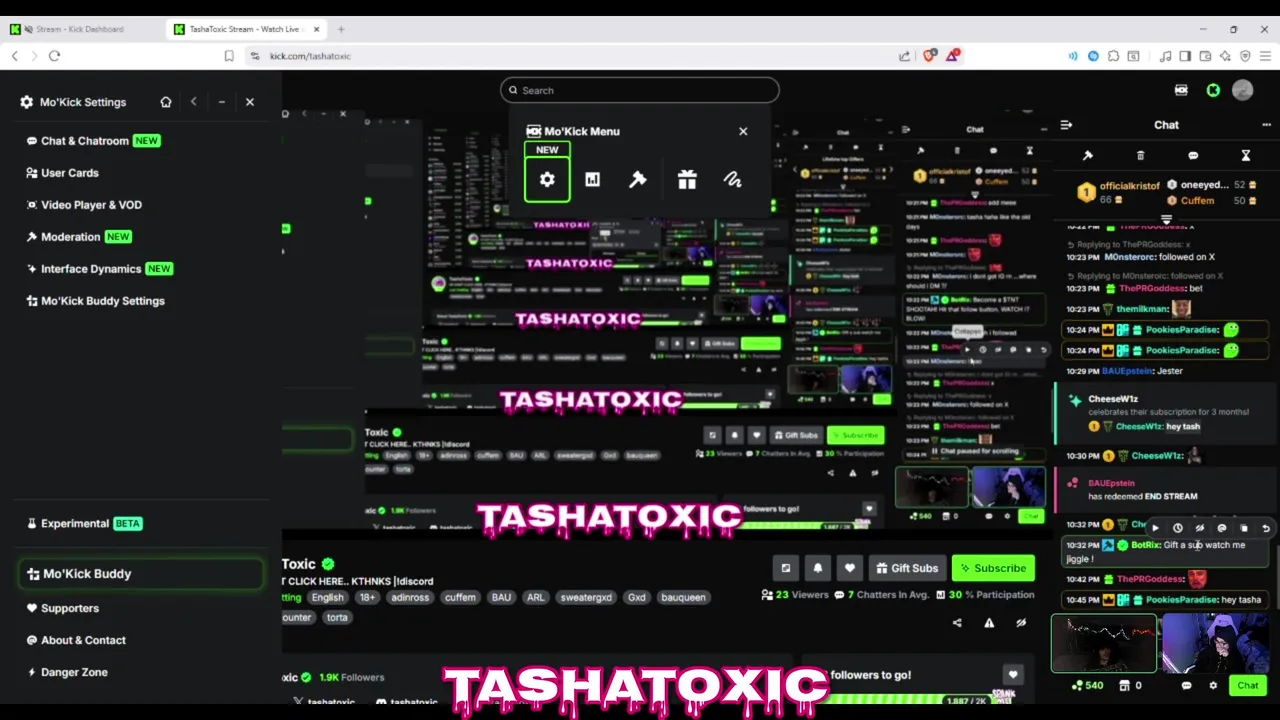This screenshot has height=720, width=1280.
Task: Close the Mo'Kick Menu popup
Action: (x=743, y=131)
